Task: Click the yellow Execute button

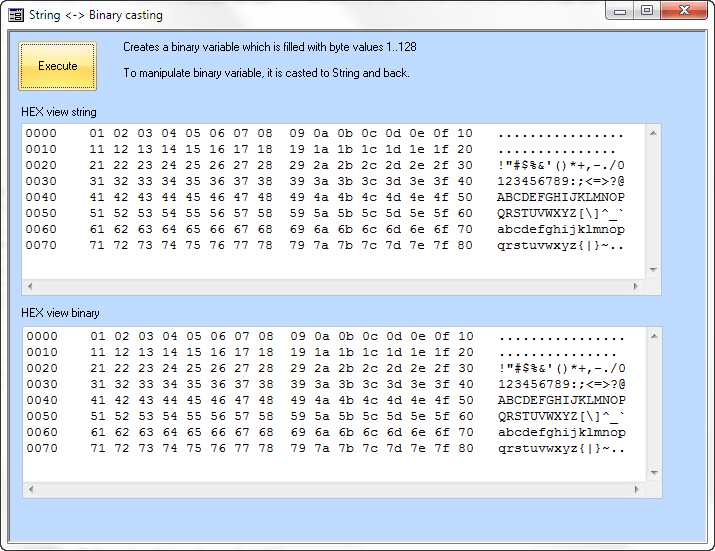Action: 57,66
